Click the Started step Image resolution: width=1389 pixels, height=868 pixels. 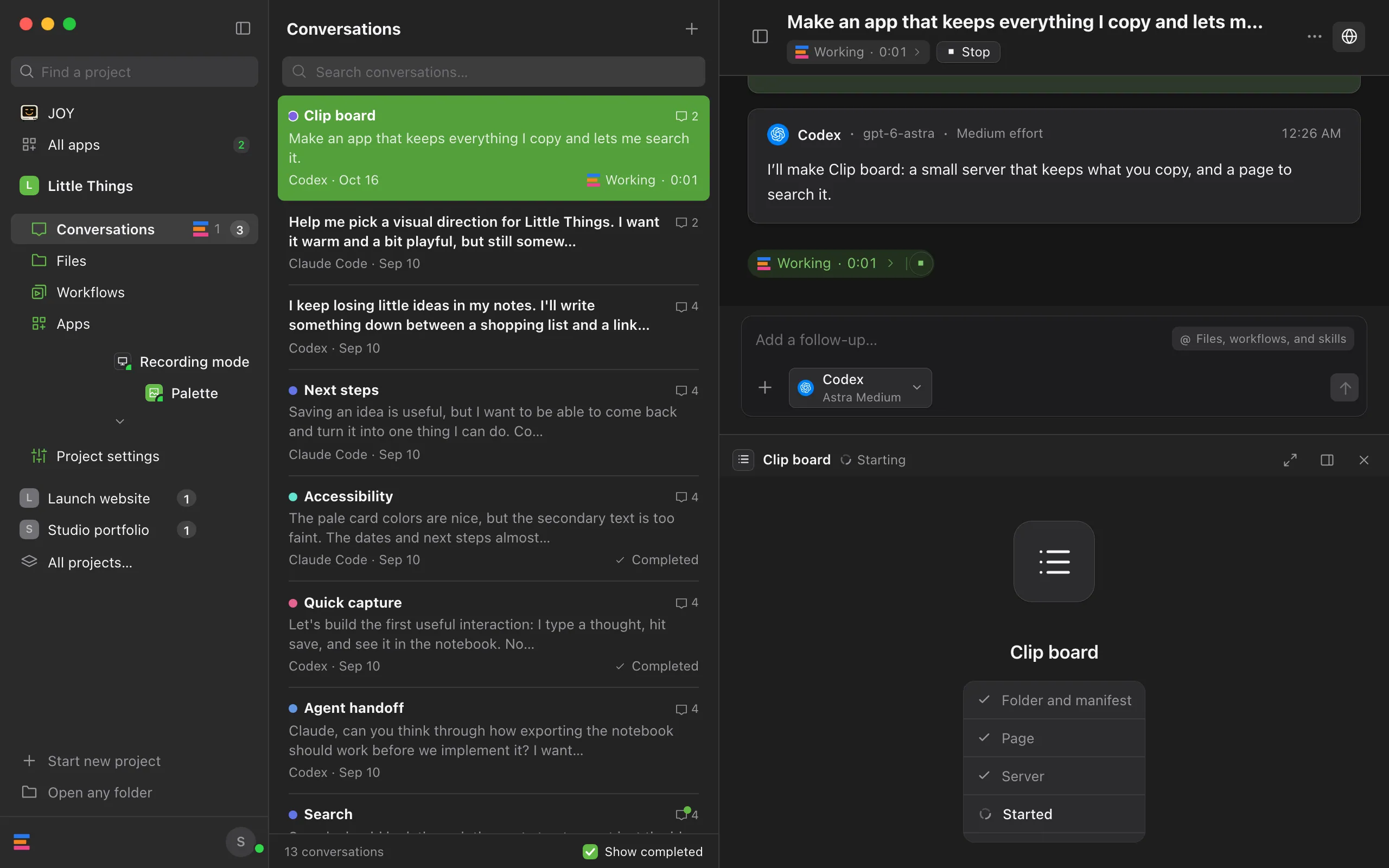click(1054, 813)
